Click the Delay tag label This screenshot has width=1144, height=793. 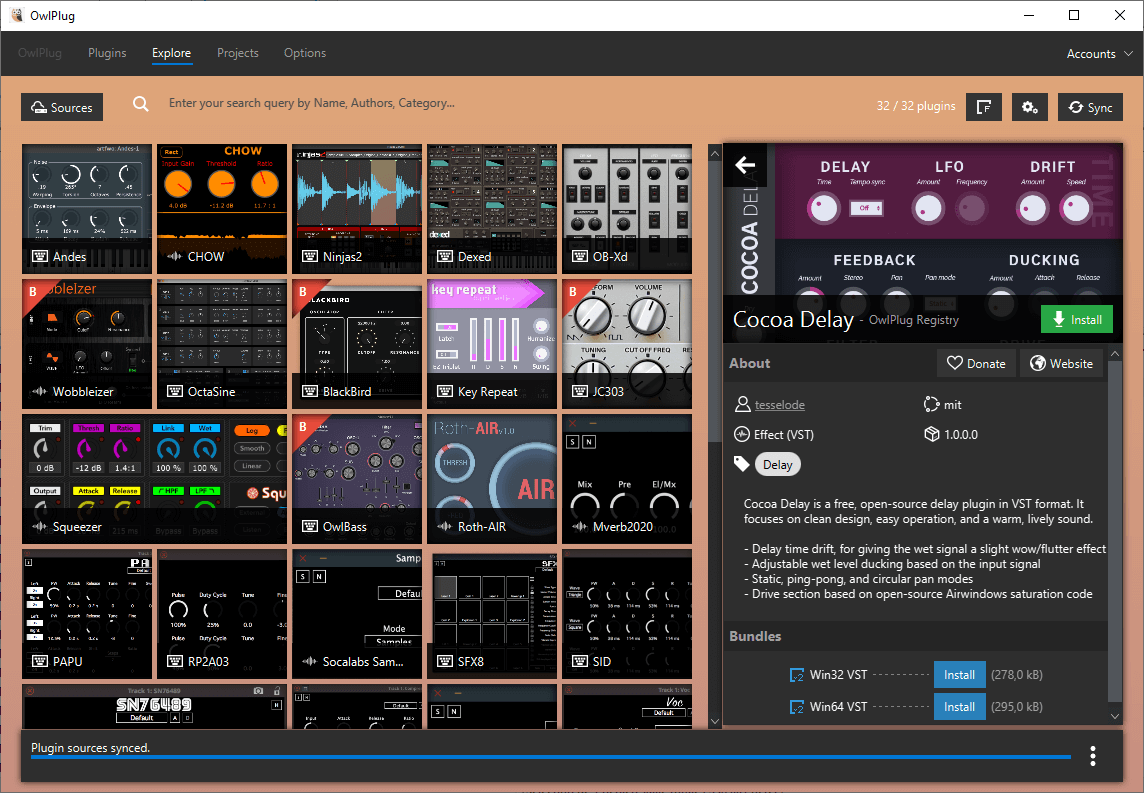tap(777, 464)
